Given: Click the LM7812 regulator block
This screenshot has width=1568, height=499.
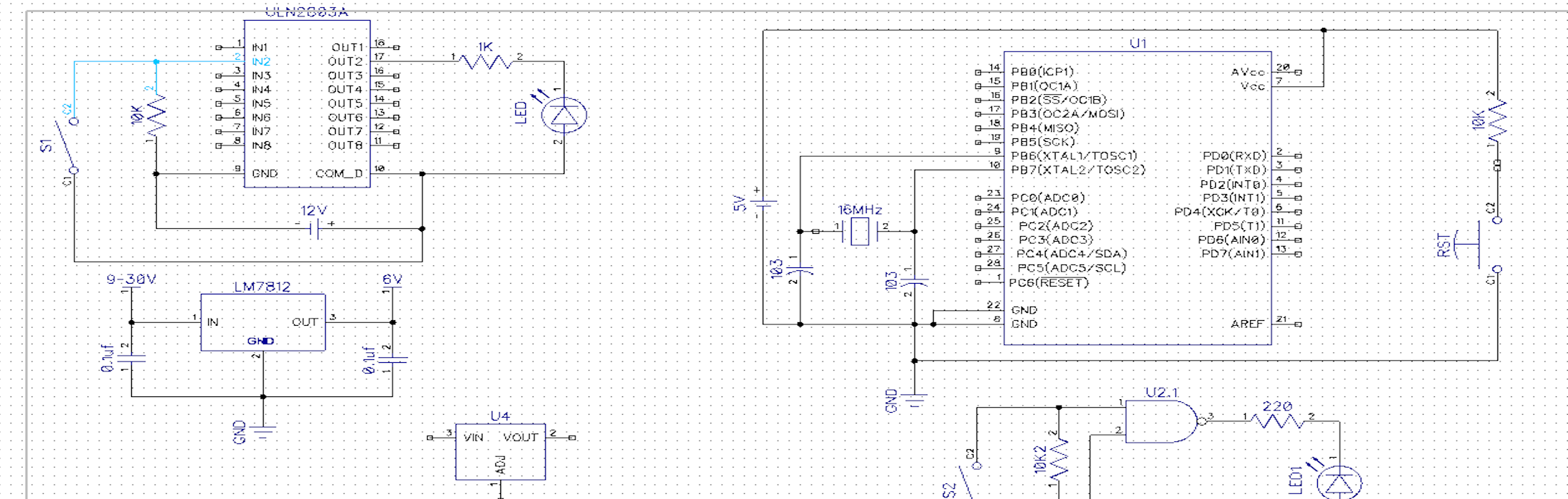Looking at the screenshot, I should pos(262,321).
